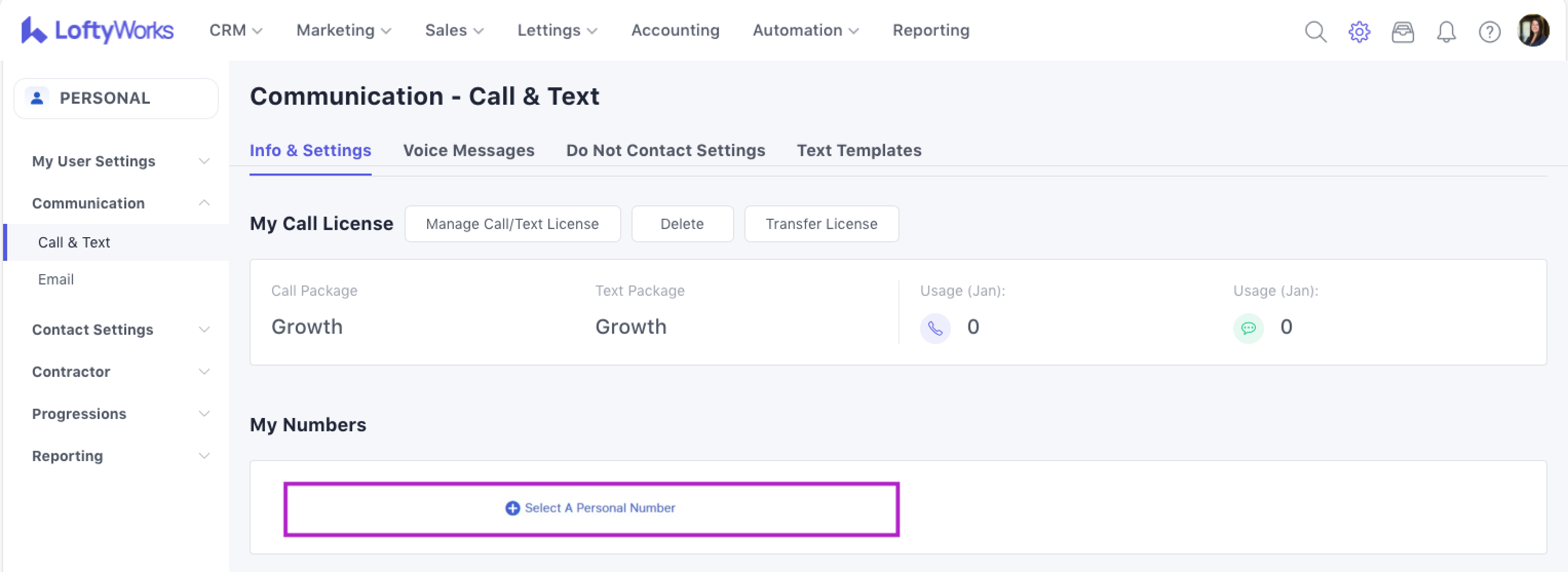Click the phone call usage icon

[935, 329]
